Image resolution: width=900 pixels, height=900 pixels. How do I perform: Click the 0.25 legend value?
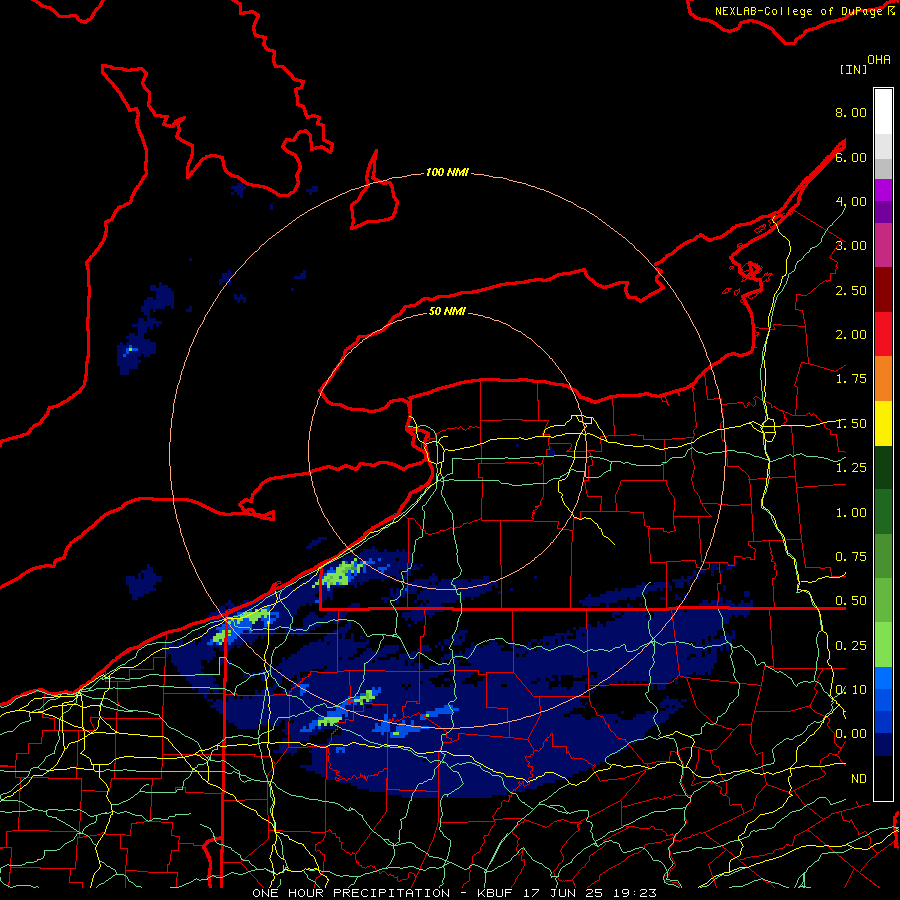(851, 646)
